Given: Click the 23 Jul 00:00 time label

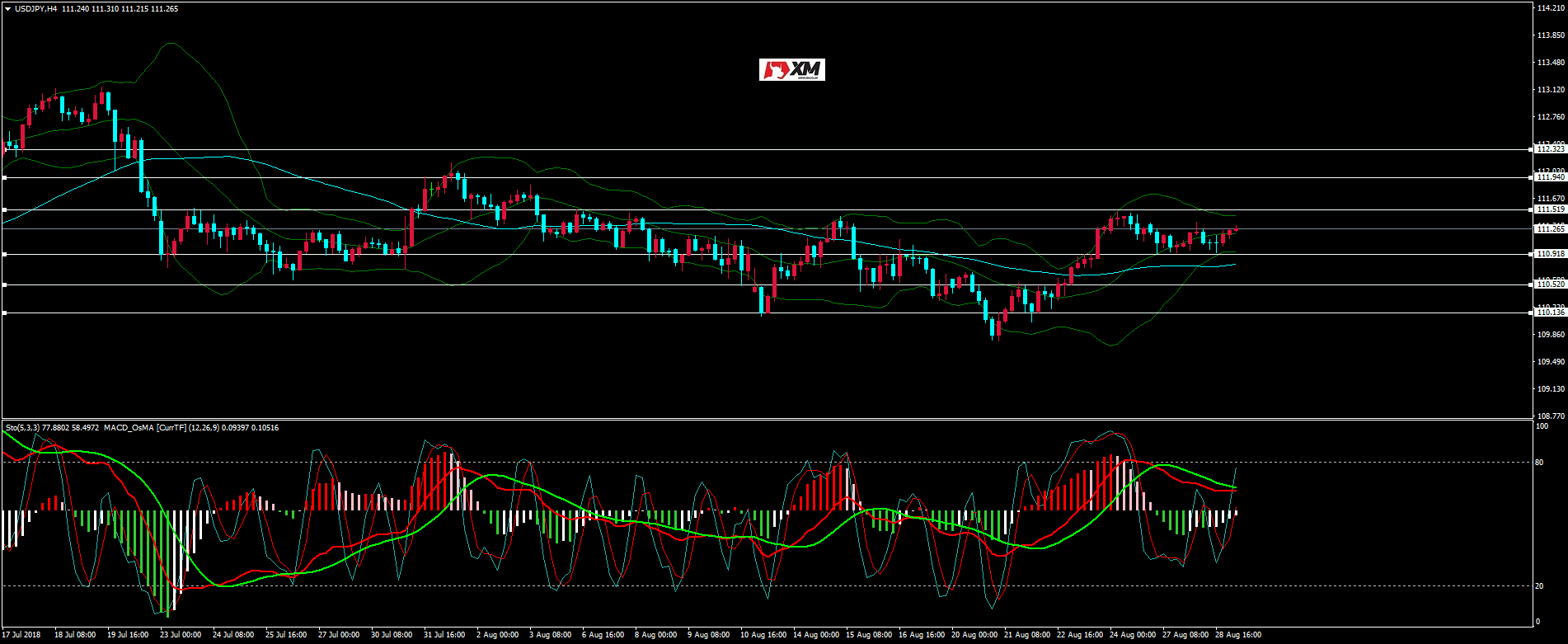Looking at the screenshot, I should (x=181, y=635).
